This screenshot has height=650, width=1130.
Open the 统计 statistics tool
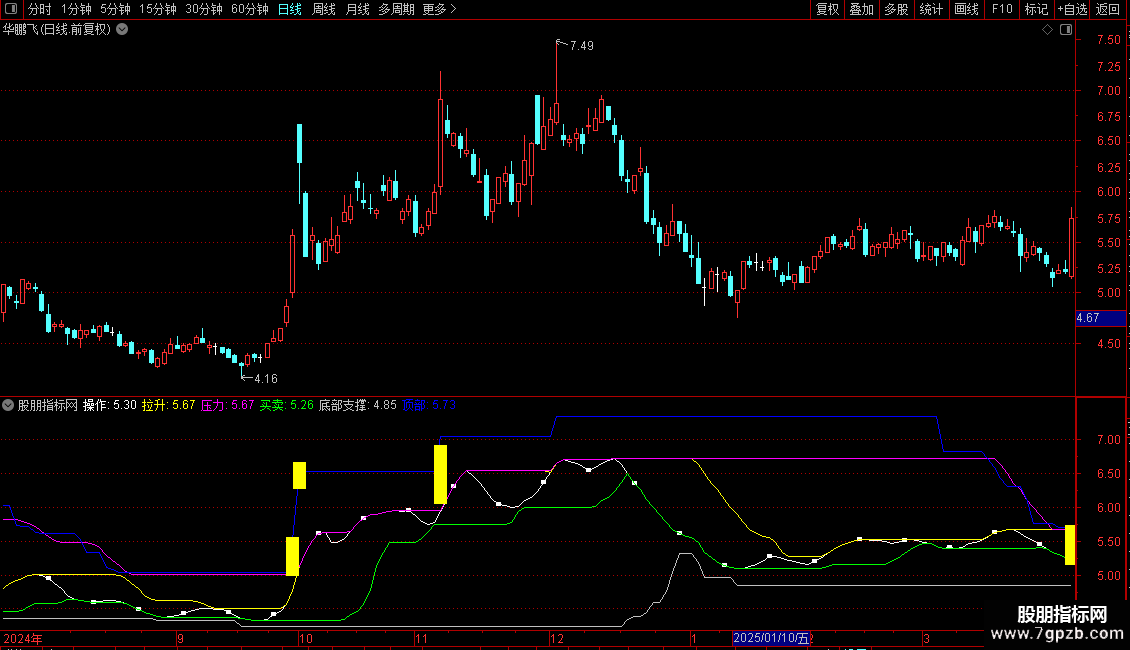click(x=931, y=9)
